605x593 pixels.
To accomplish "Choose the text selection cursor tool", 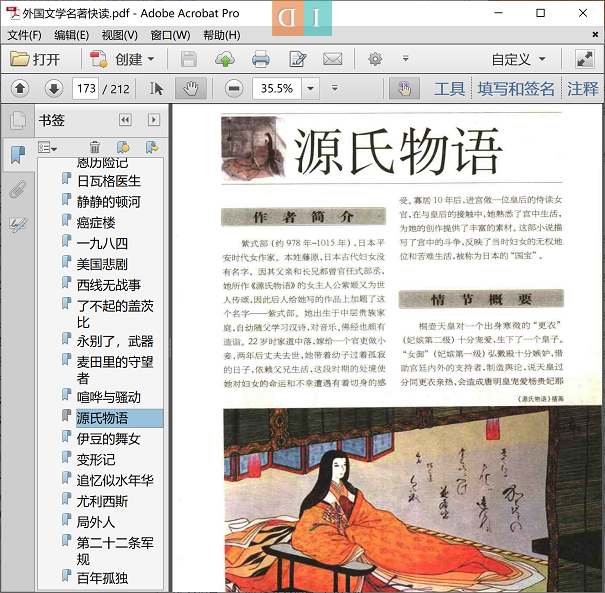I will (156, 89).
